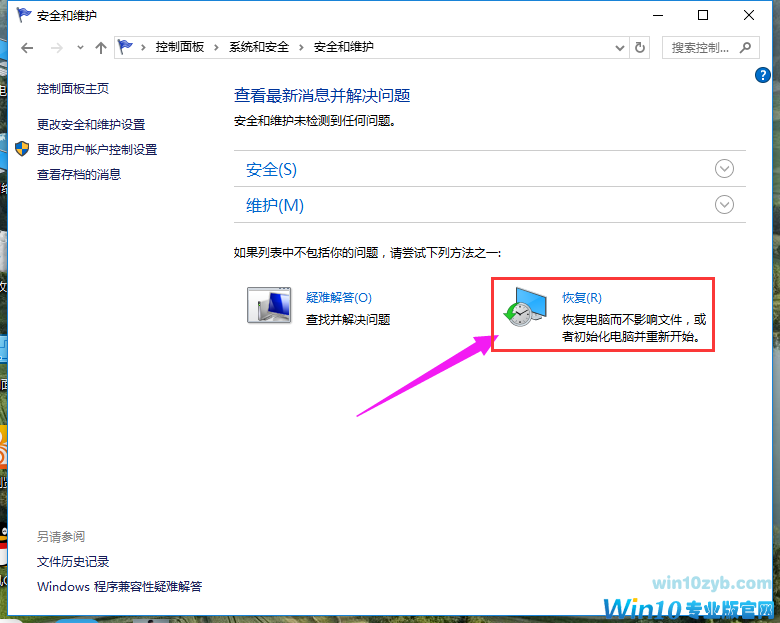780x623 pixels.
Task: Go up one level with up arrow
Action: coord(101,48)
